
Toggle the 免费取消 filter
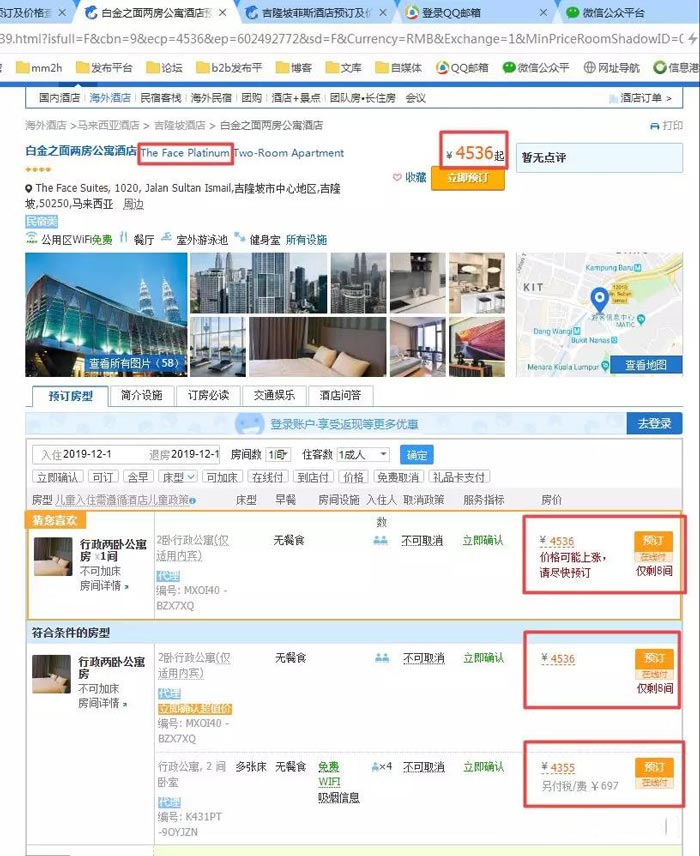398,477
